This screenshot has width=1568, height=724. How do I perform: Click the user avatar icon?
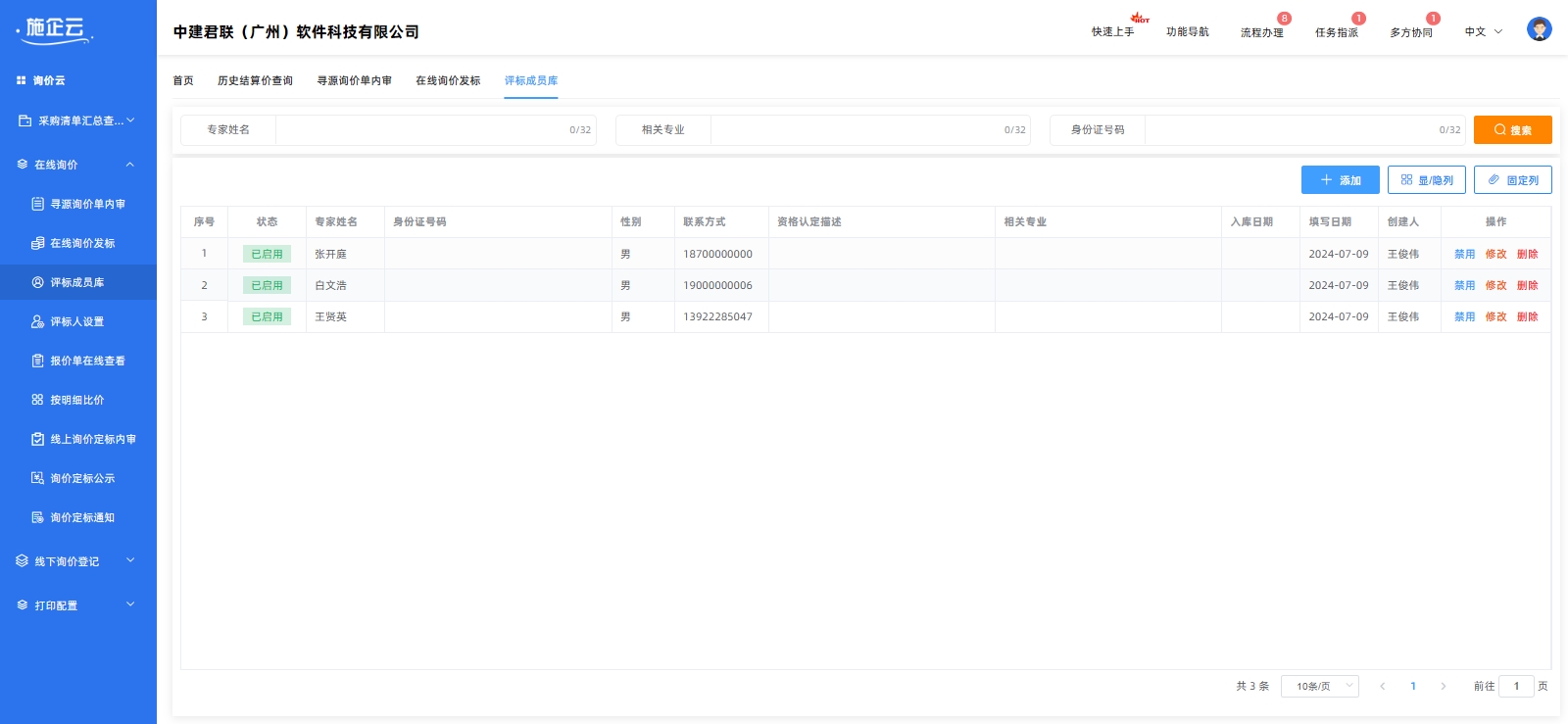point(1539,29)
